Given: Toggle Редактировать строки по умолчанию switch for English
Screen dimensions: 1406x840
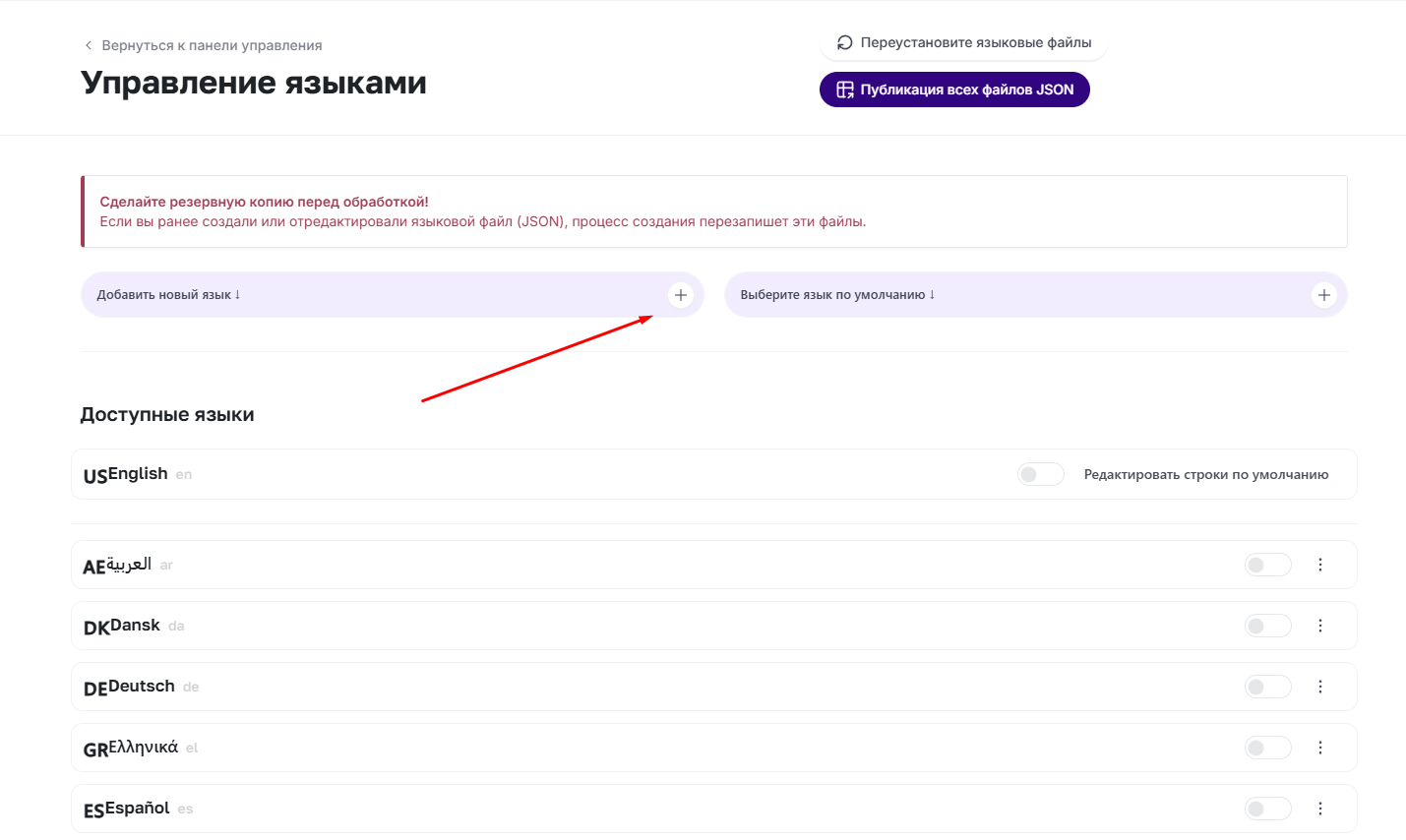Looking at the screenshot, I should pos(1040,474).
